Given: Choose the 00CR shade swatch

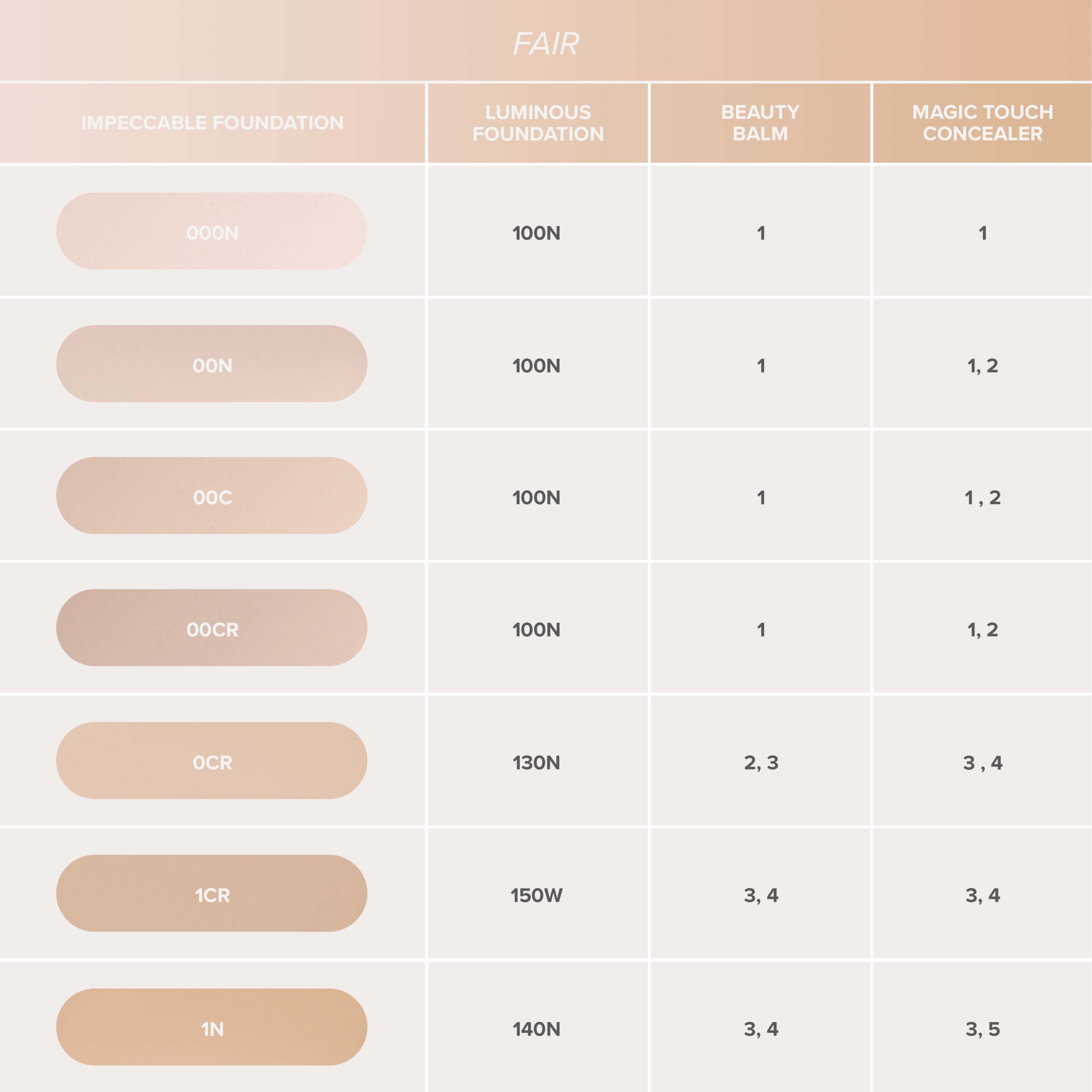Looking at the screenshot, I should click(x=212, y=628).
